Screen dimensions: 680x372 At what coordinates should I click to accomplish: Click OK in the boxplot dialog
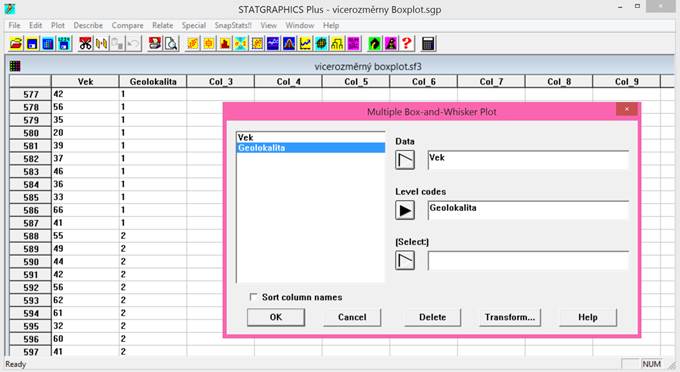point(276,317)
